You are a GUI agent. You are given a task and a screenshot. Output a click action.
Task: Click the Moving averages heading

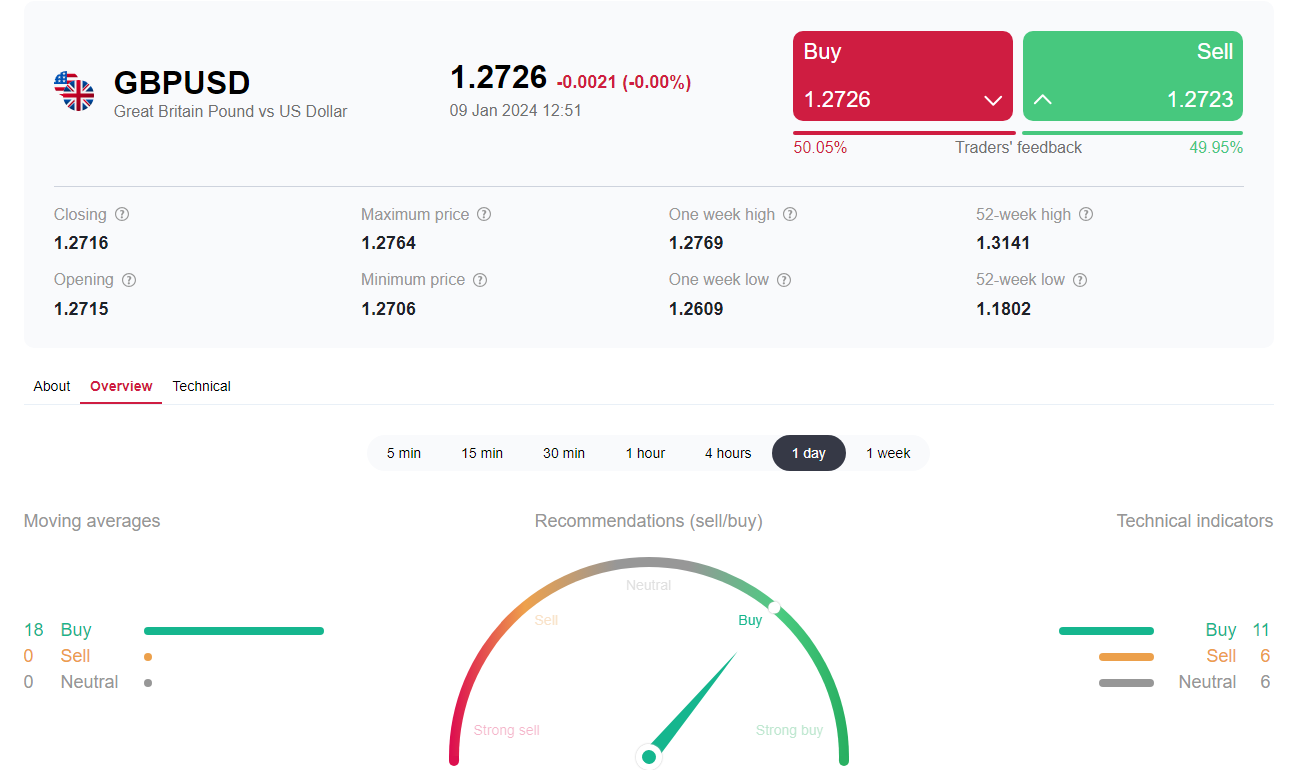tap(92, 521)
